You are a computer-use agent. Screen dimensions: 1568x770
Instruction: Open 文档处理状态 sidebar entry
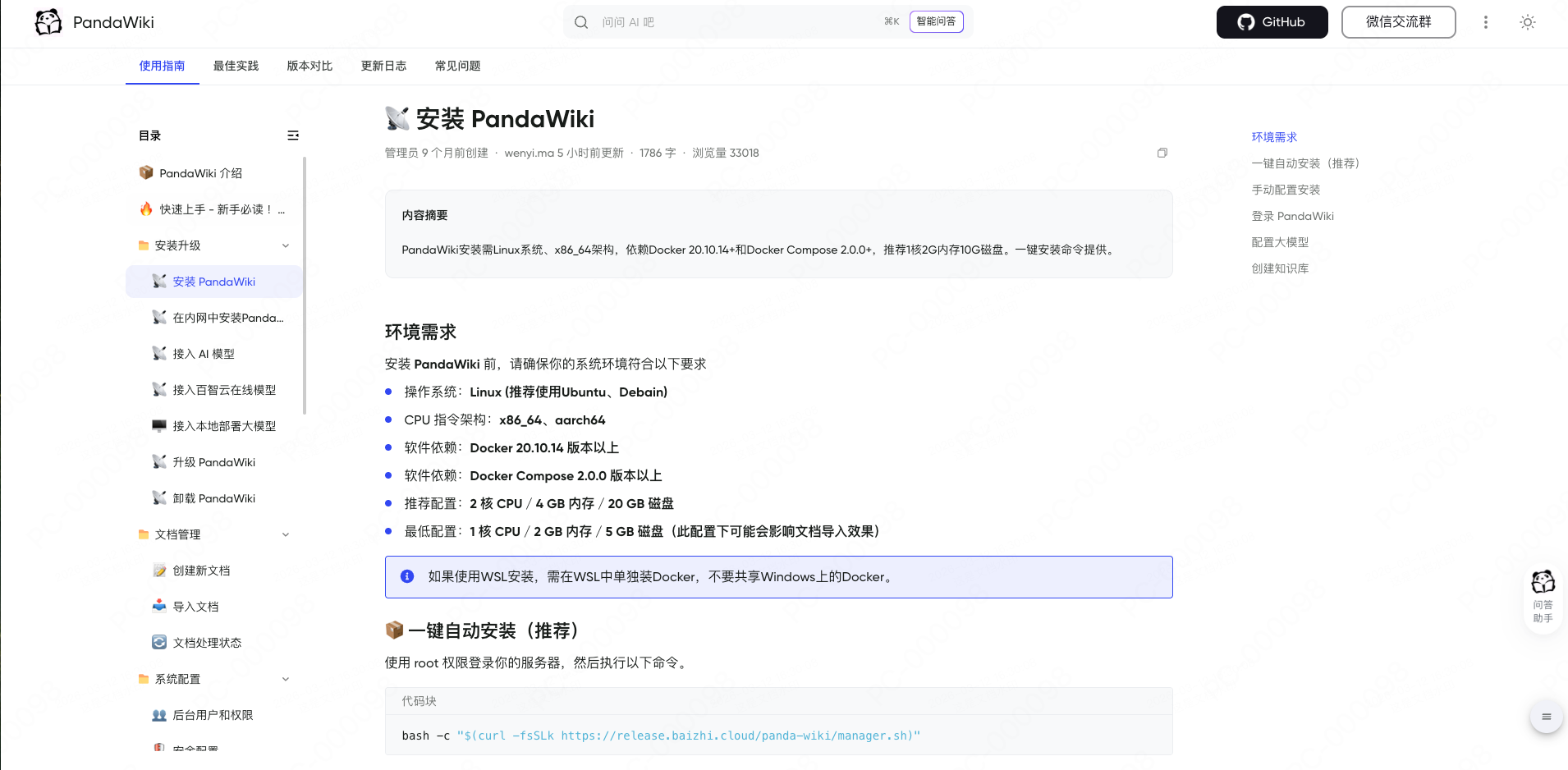point(214,643)
